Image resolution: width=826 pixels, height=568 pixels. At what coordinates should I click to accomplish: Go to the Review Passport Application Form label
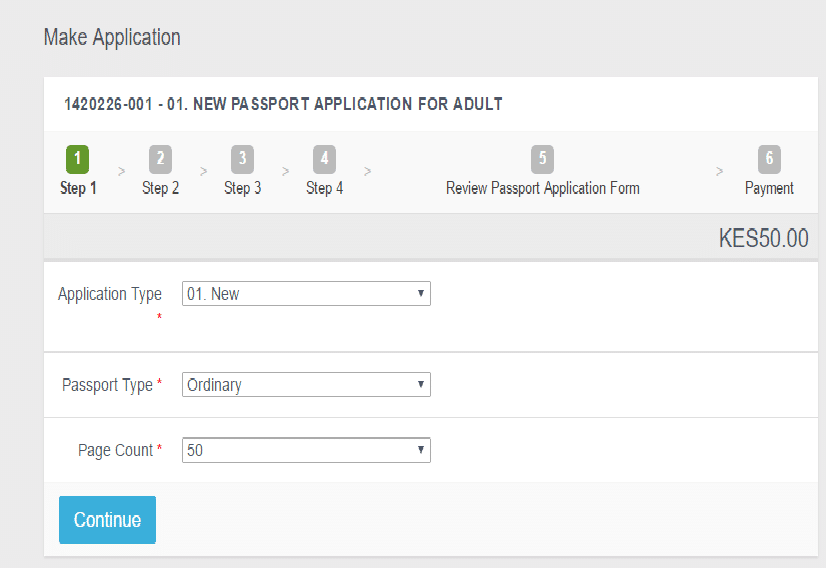[x=542, y=188]
